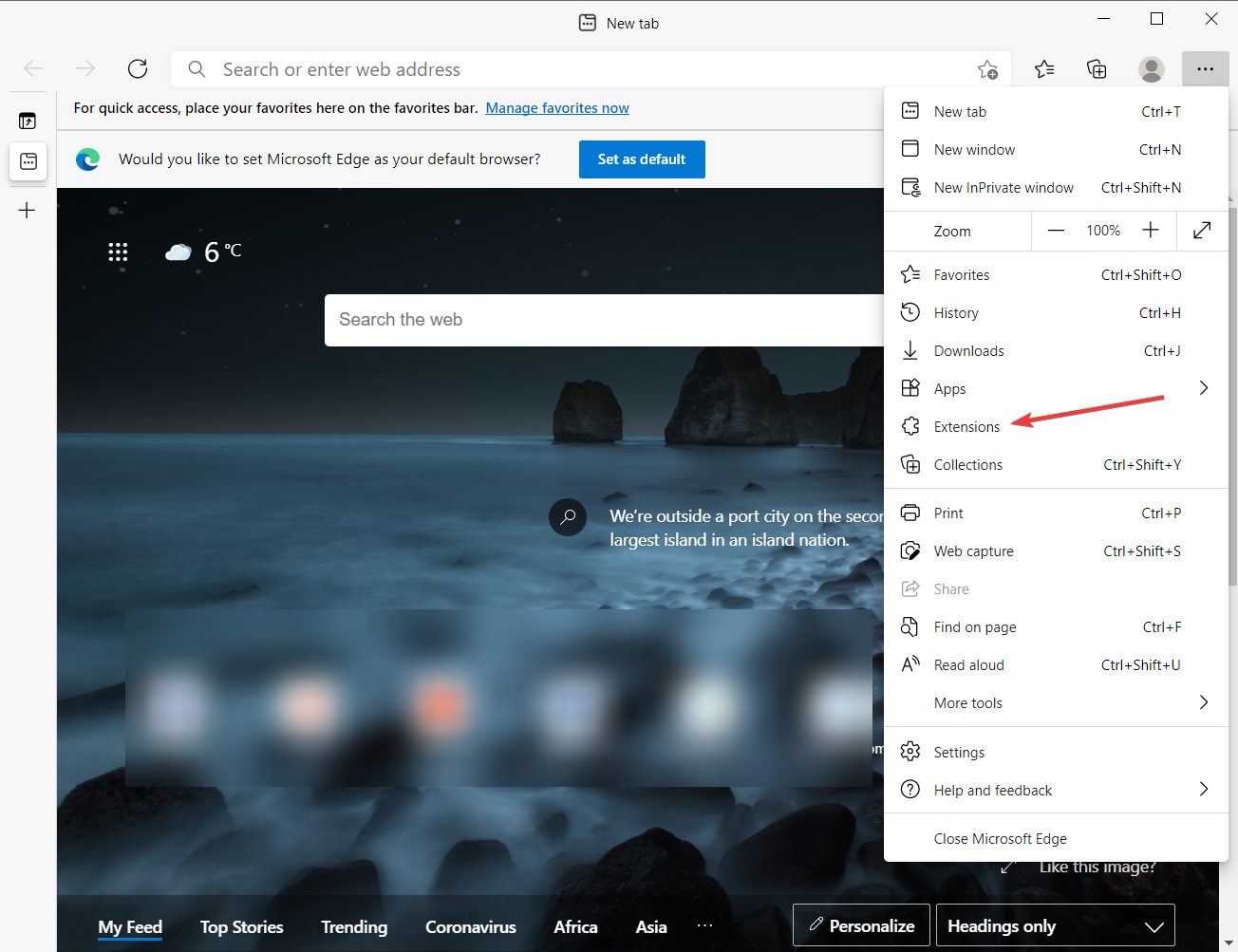Viewport: 1238px width, 952px height.
Task: Switch to the Asia tab
Action: click(x=651, y=927)
